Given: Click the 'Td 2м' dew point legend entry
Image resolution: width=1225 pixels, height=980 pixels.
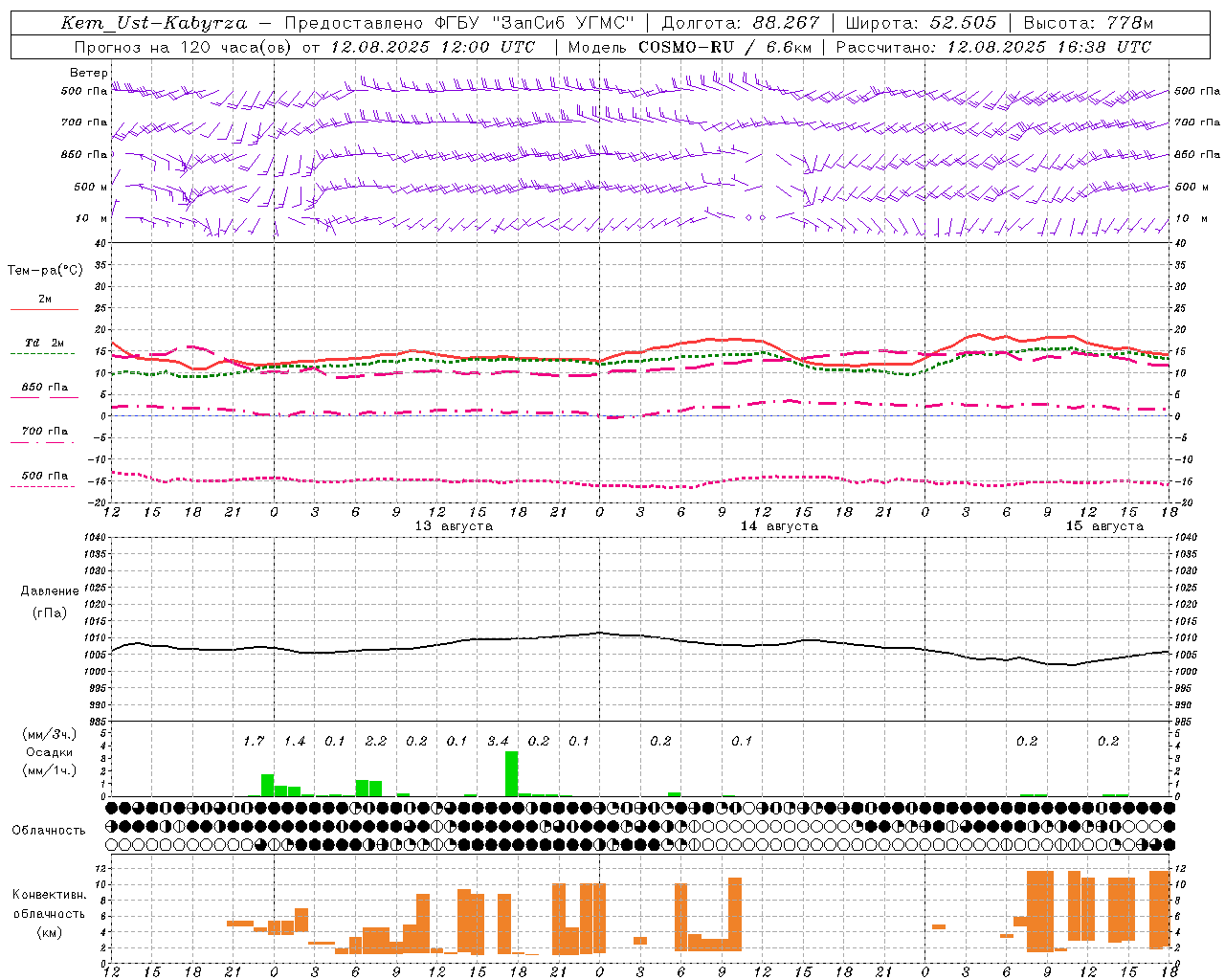Looking at the screenshot, I should (x=45, y=343).
